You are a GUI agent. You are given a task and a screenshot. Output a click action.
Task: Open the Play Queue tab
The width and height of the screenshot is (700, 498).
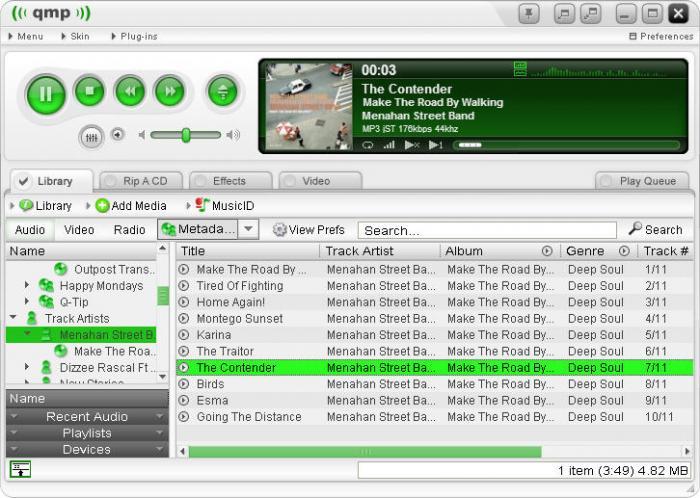[642, 181]
